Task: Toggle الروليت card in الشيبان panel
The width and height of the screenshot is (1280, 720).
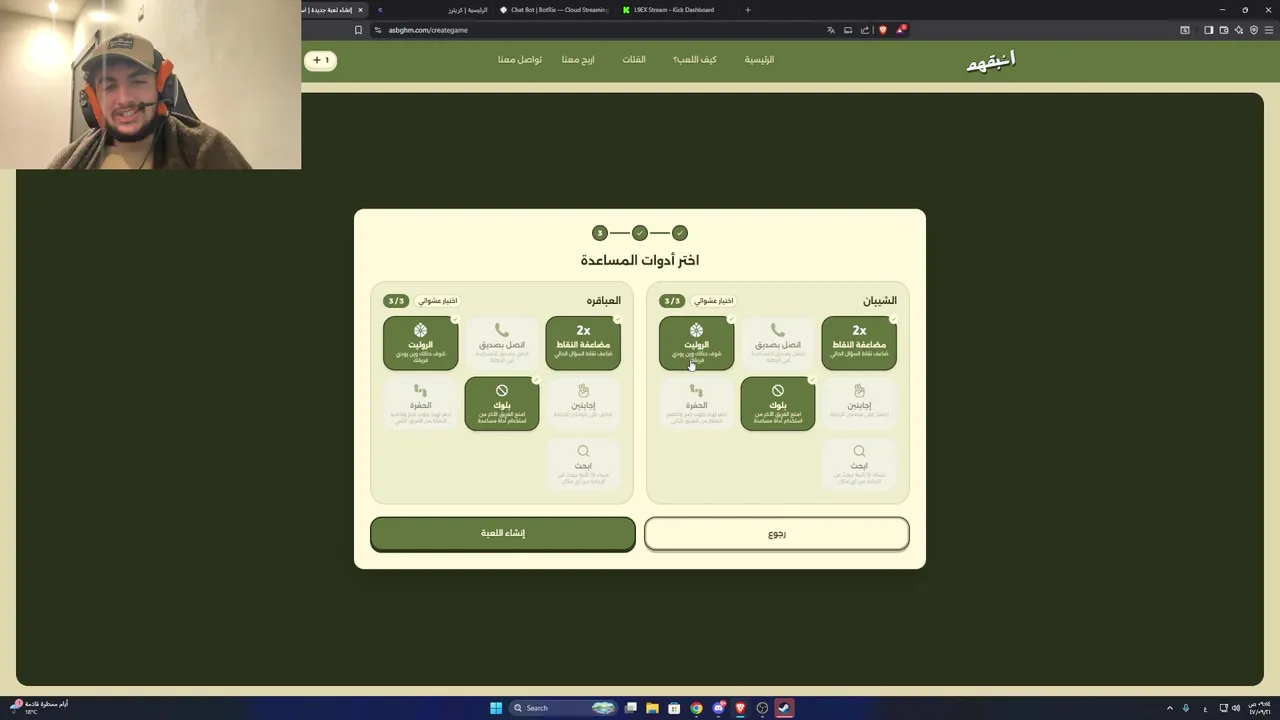Action: point(697,343)
